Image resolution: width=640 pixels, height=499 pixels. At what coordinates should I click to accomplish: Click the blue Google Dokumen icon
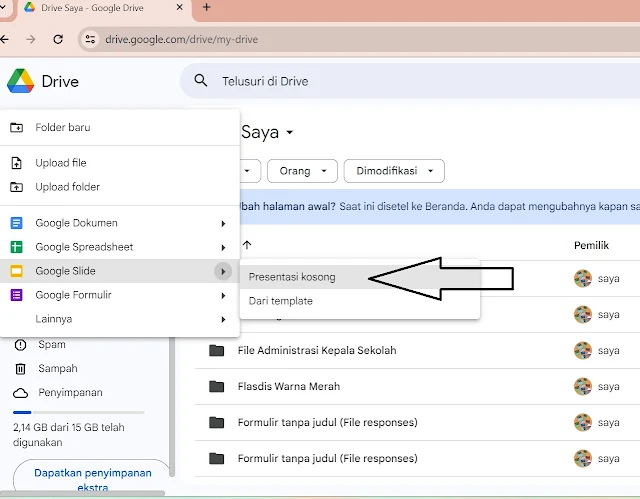[16, 223]
